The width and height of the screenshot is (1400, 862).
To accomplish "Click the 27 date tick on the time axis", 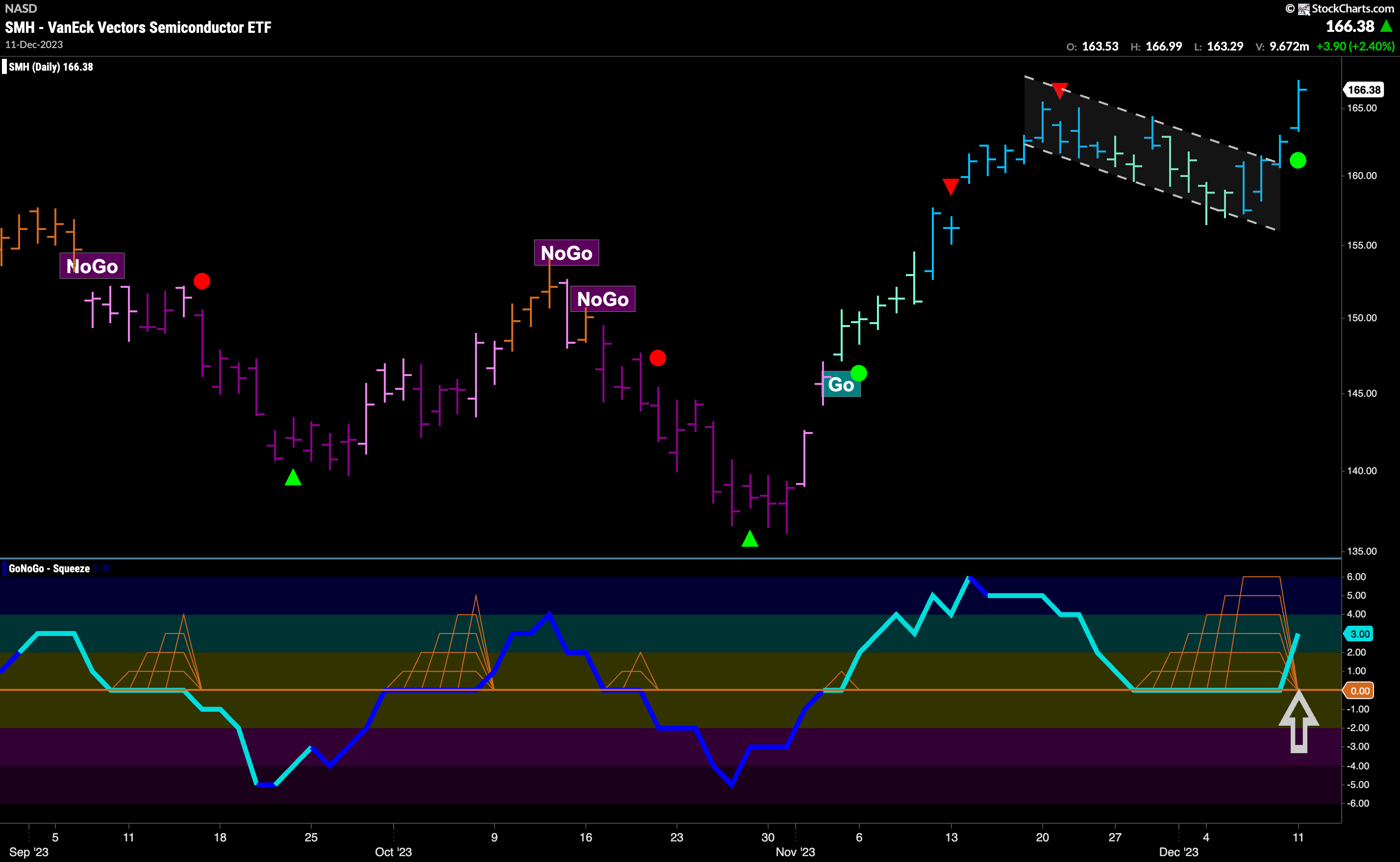I will (x=1115, y=837).
